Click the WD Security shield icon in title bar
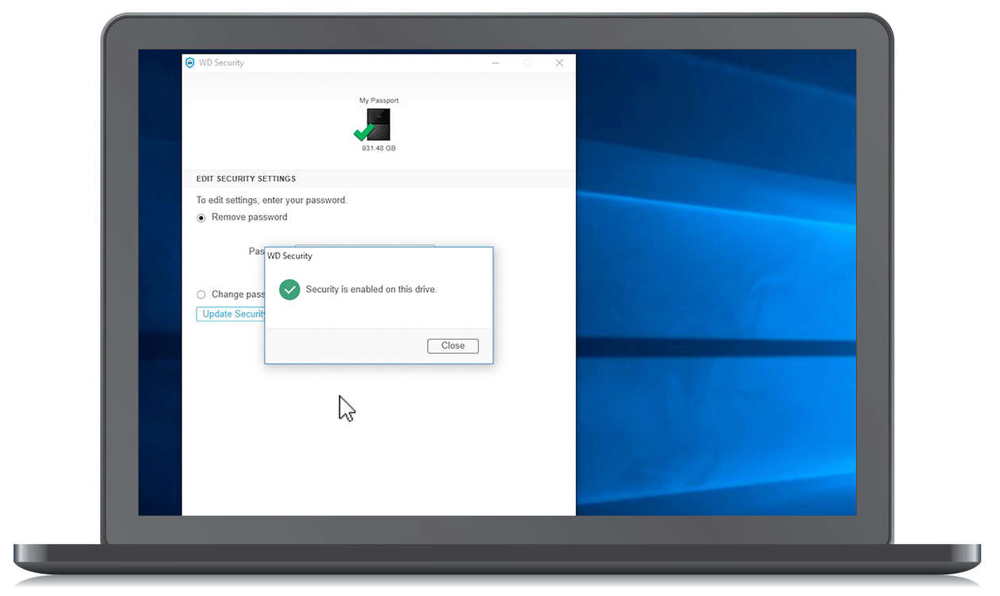Screen dimensions: 1000x596 [x=189, y=62]
